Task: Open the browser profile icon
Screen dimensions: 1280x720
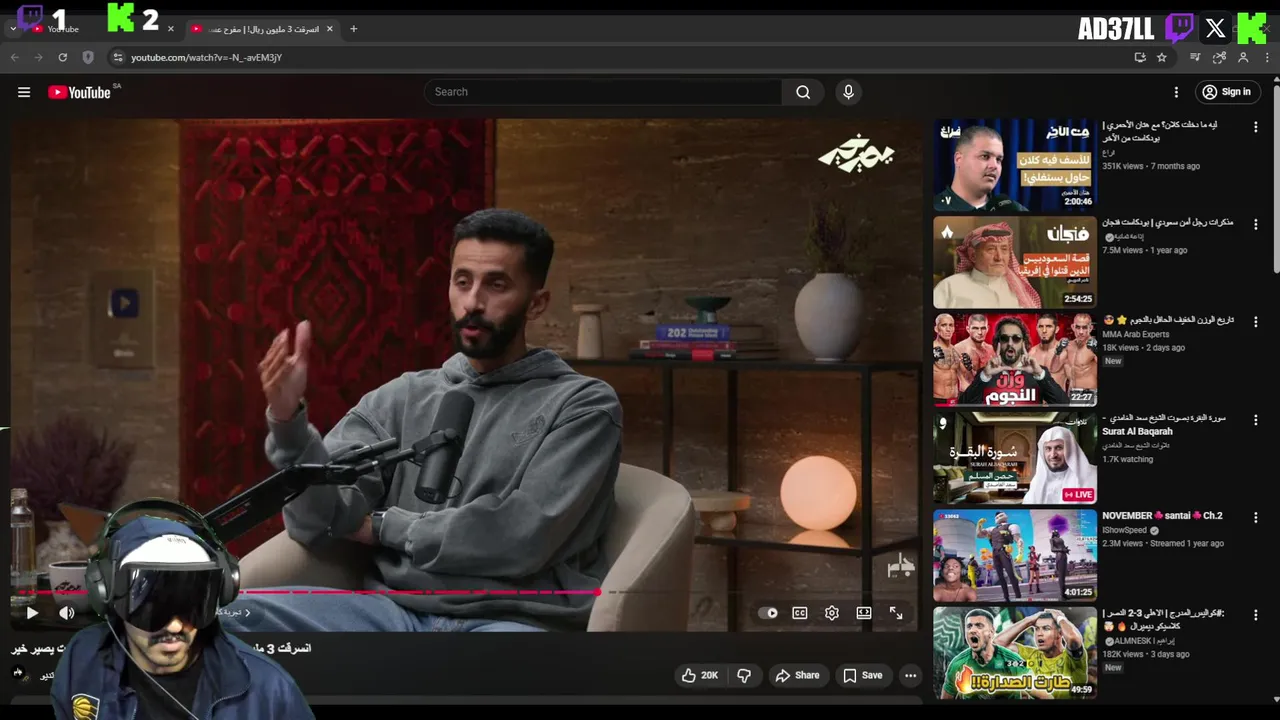Action: point(1242,57)
